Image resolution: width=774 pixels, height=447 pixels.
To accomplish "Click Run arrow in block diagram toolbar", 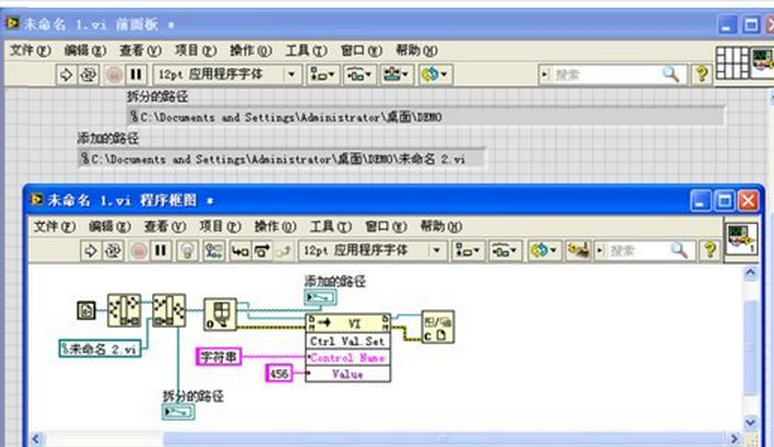I will tap(91, 251).
